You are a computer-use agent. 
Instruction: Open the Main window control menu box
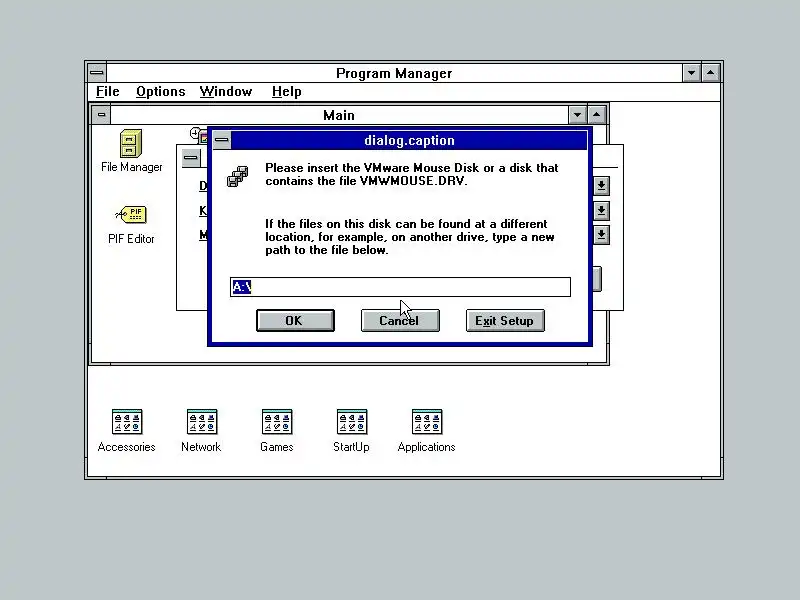coord(101,115)
